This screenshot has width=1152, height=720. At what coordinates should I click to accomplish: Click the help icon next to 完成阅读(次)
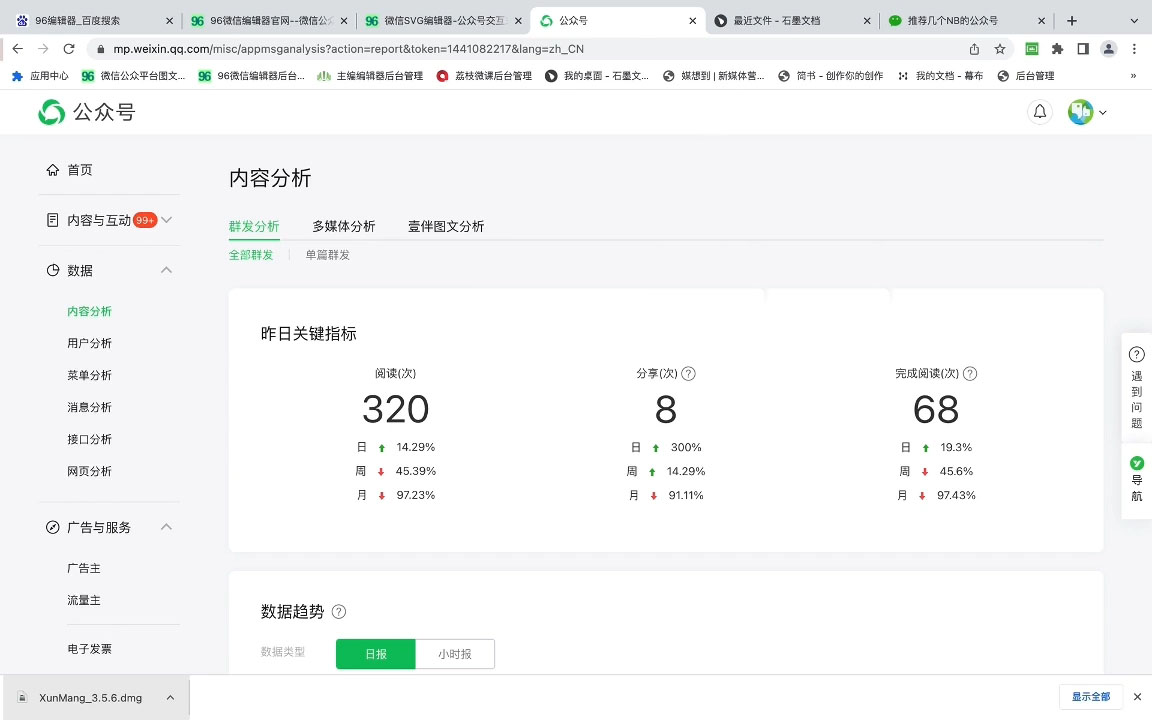click(x=970, y=374)
